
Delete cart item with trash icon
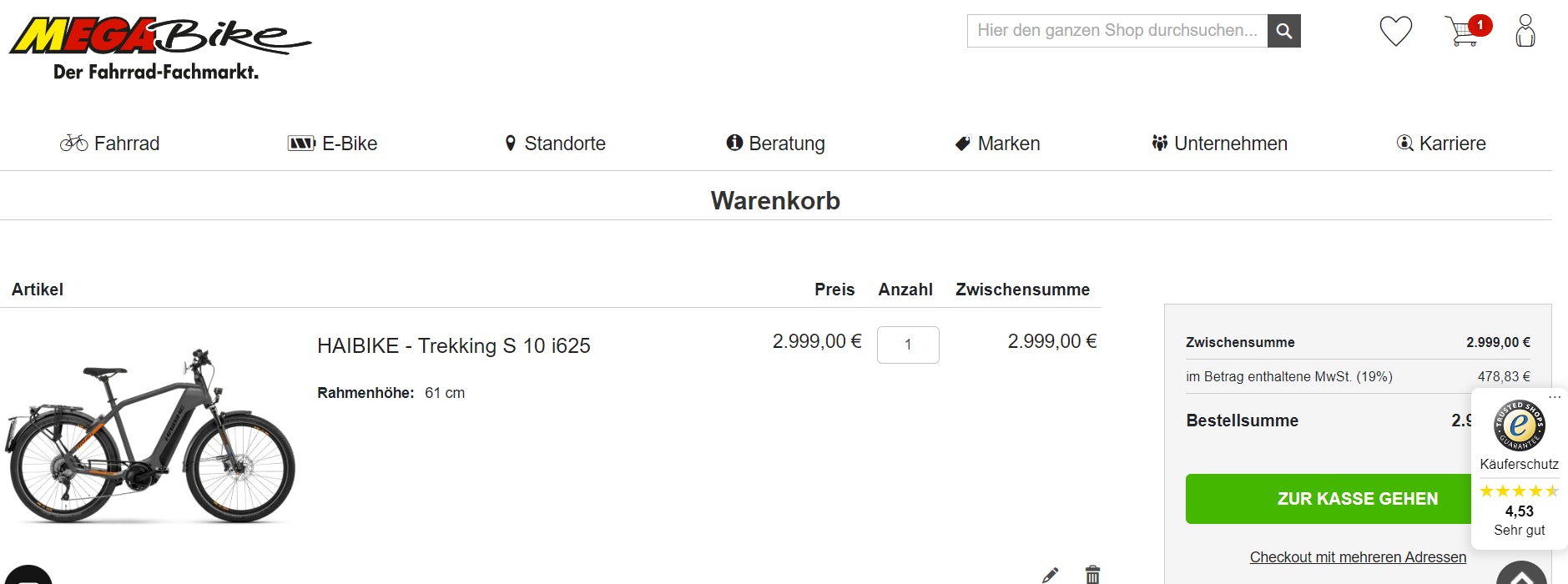[1092, 574]
